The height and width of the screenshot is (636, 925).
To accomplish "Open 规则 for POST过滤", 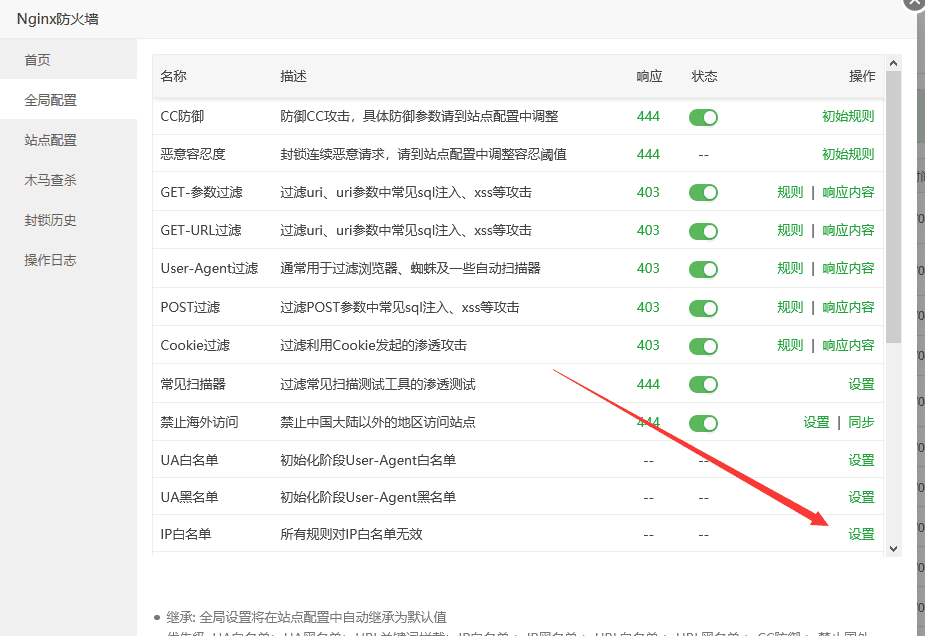I will pos(790,307).
